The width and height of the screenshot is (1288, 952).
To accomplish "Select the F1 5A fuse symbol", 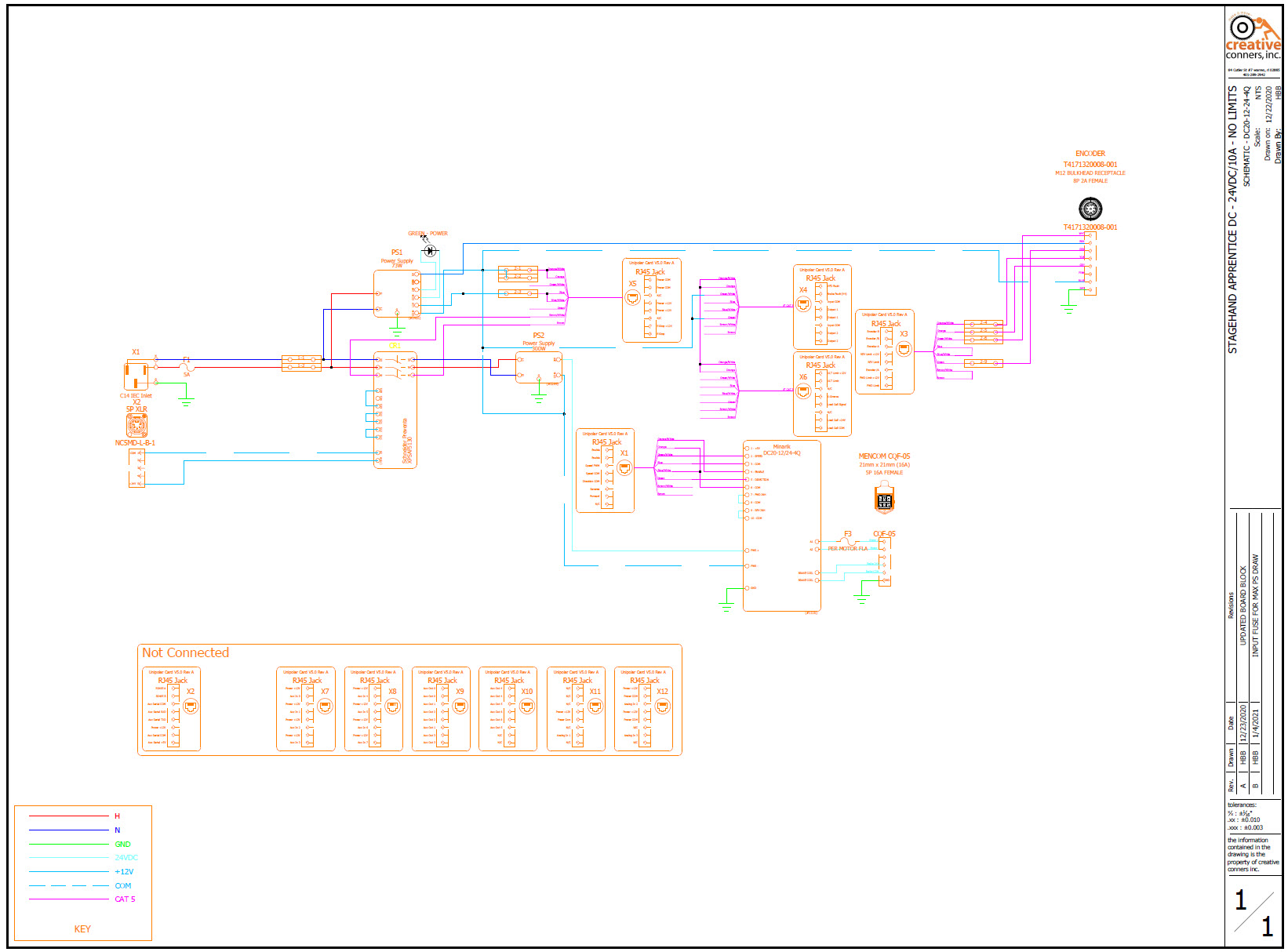I will point(187,366).
